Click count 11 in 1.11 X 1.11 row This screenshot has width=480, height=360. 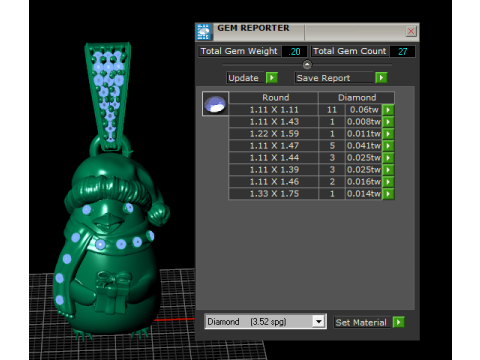point(332,110)
